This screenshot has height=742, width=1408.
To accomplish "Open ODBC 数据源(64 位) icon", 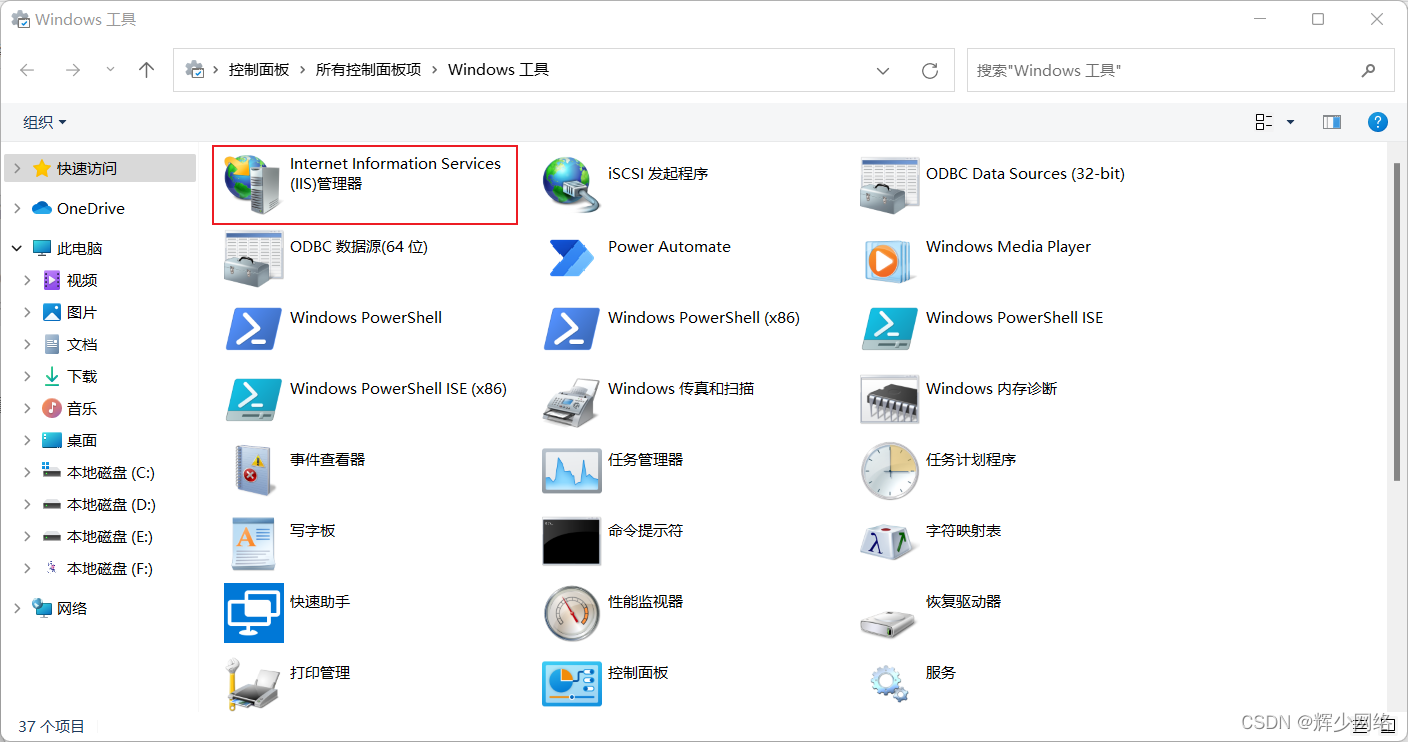I will [254, 258].
